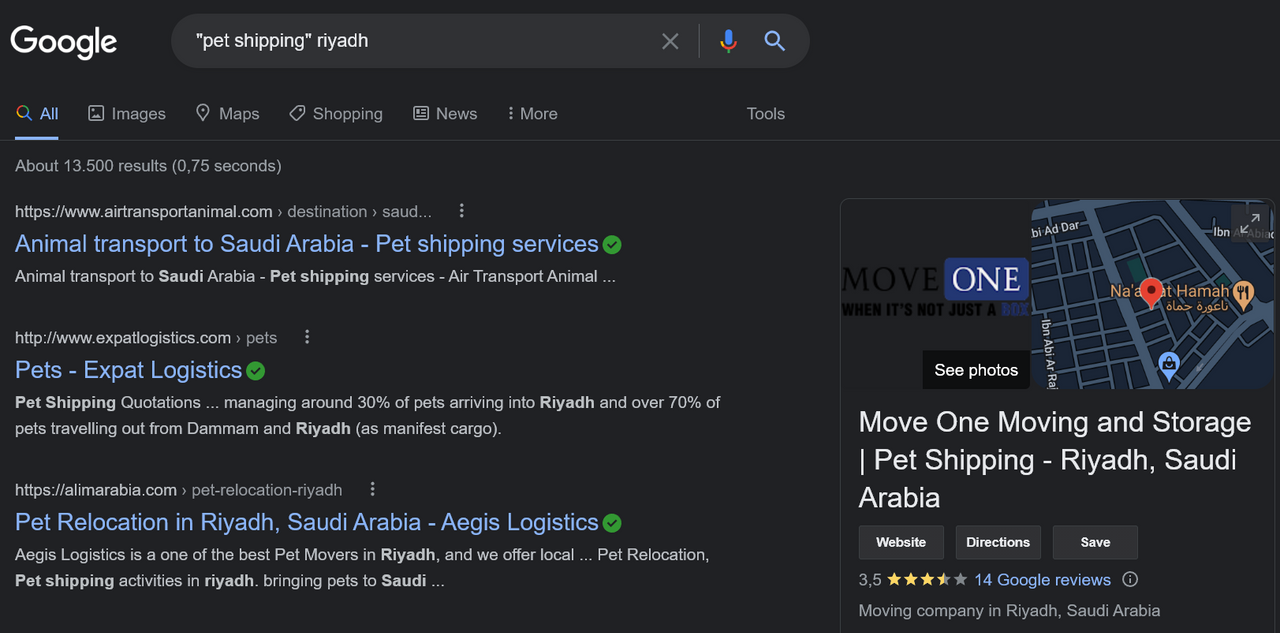Image resolution: width=1280 pixels, height=633 pixels.
Task: Open options dots for airtransportanimal.com result
Action: click(461, 211)
